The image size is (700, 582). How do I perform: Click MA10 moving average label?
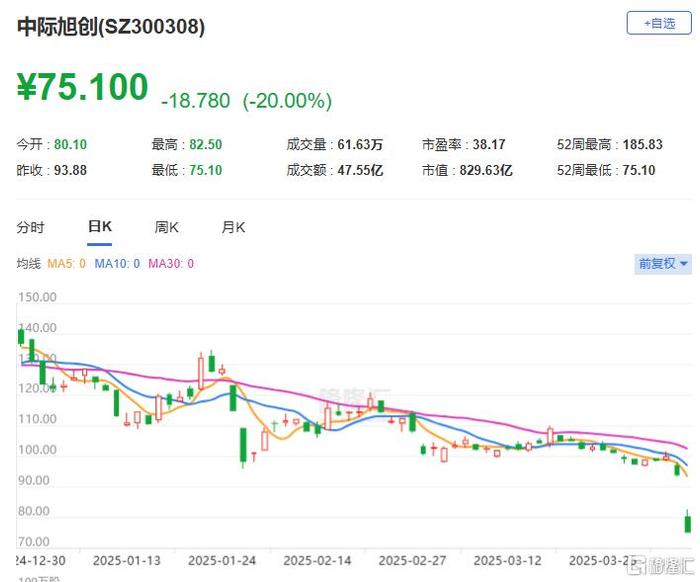tap(117, 264)
